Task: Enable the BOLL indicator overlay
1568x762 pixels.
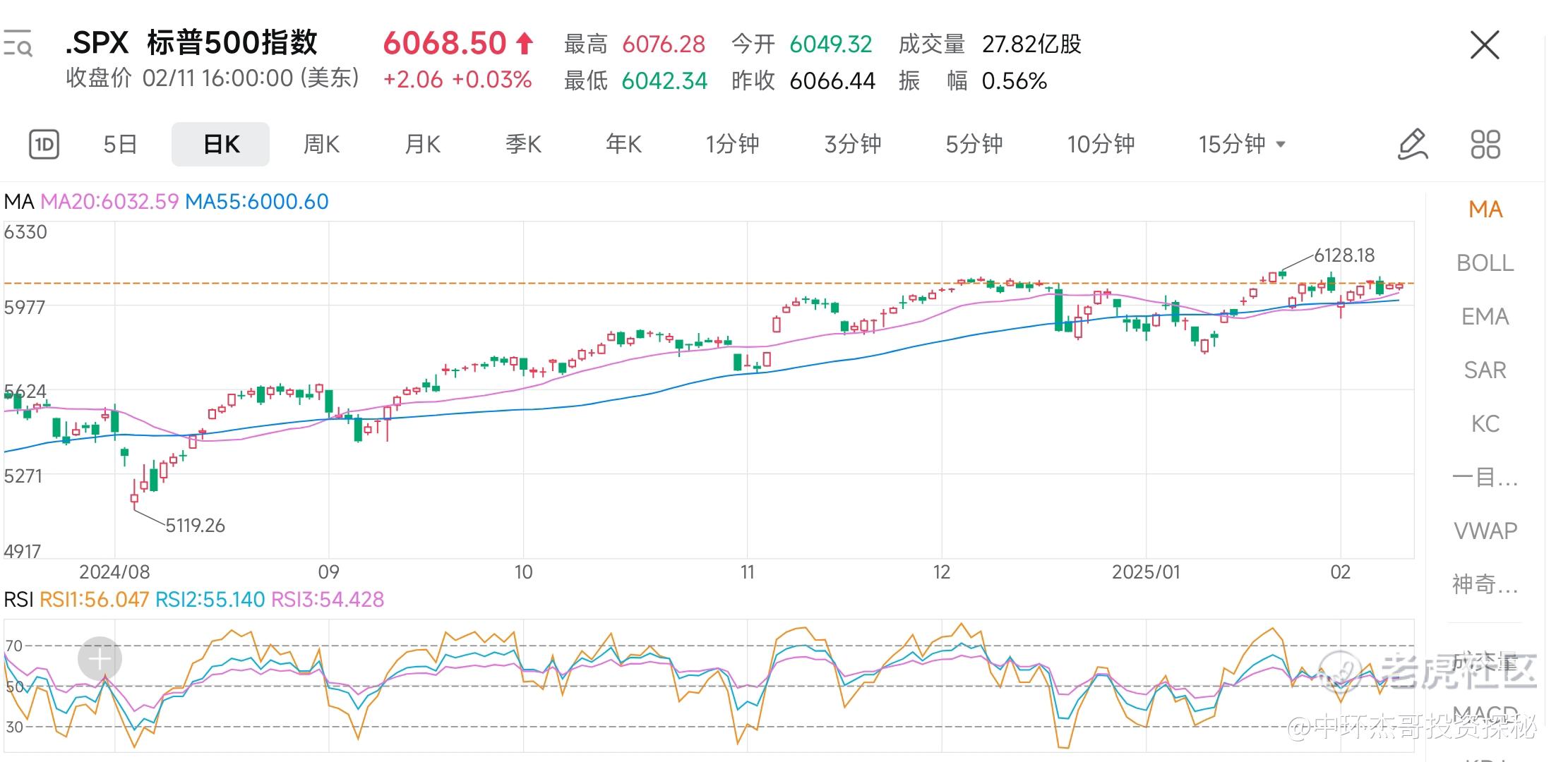Action: pyautogui.click(x=1485, y=263)
